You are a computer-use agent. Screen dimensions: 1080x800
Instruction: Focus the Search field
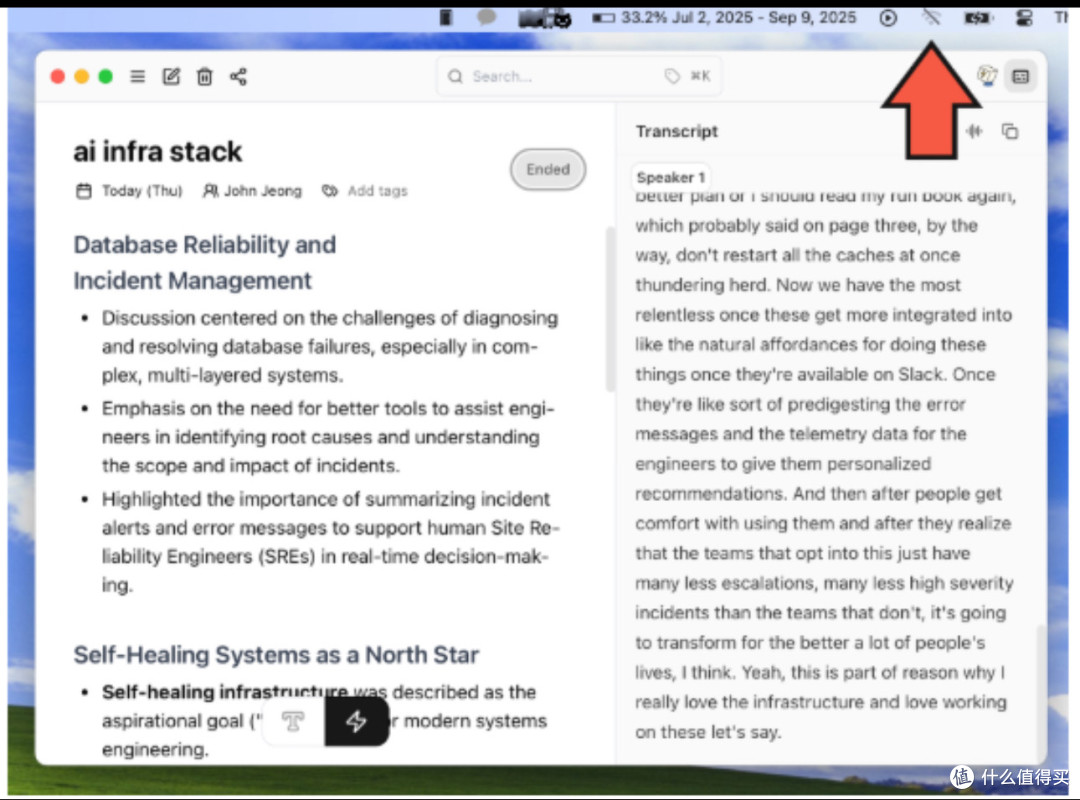click(579, 76)
